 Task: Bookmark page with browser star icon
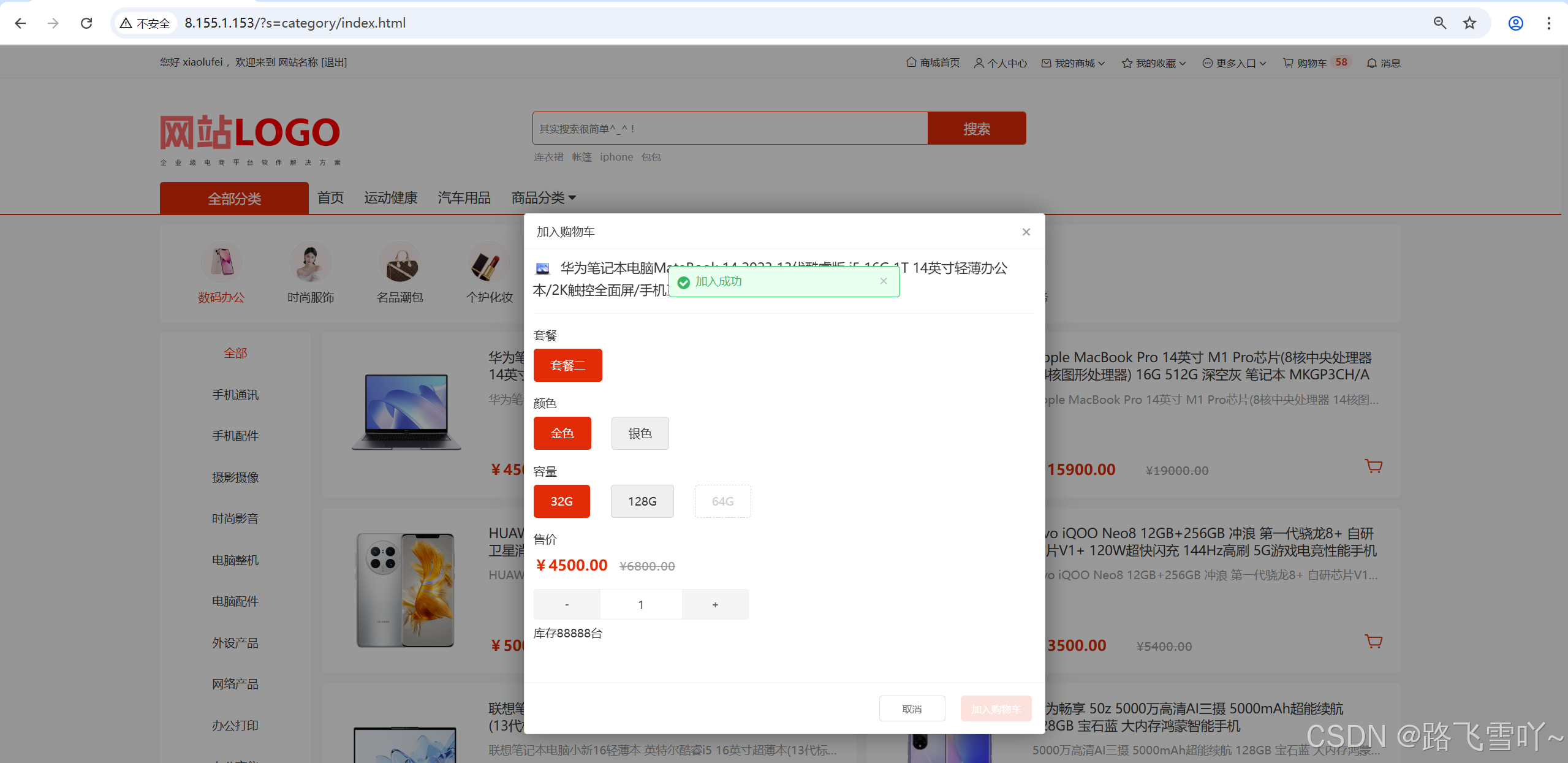pos(1469,23)
